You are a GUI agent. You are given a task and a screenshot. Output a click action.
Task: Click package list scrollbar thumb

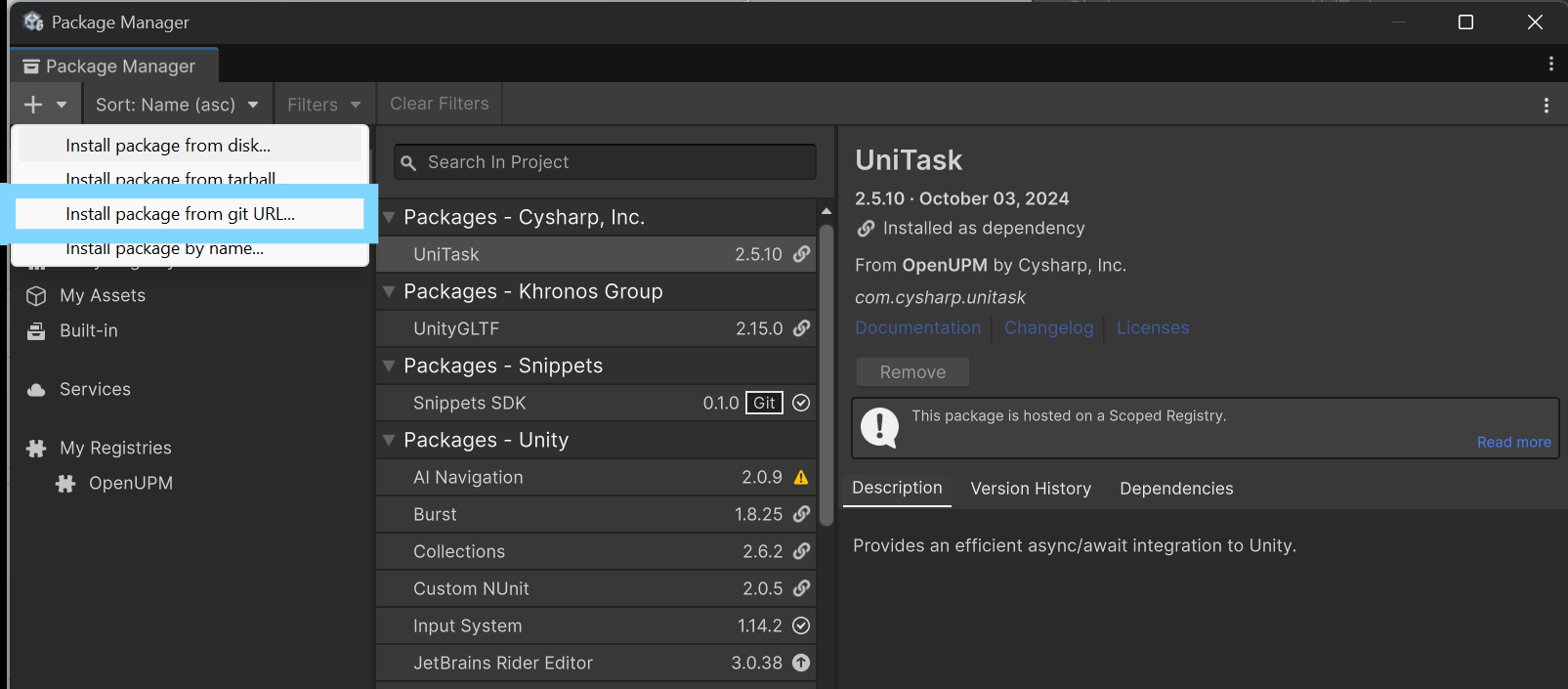point(826,374)
